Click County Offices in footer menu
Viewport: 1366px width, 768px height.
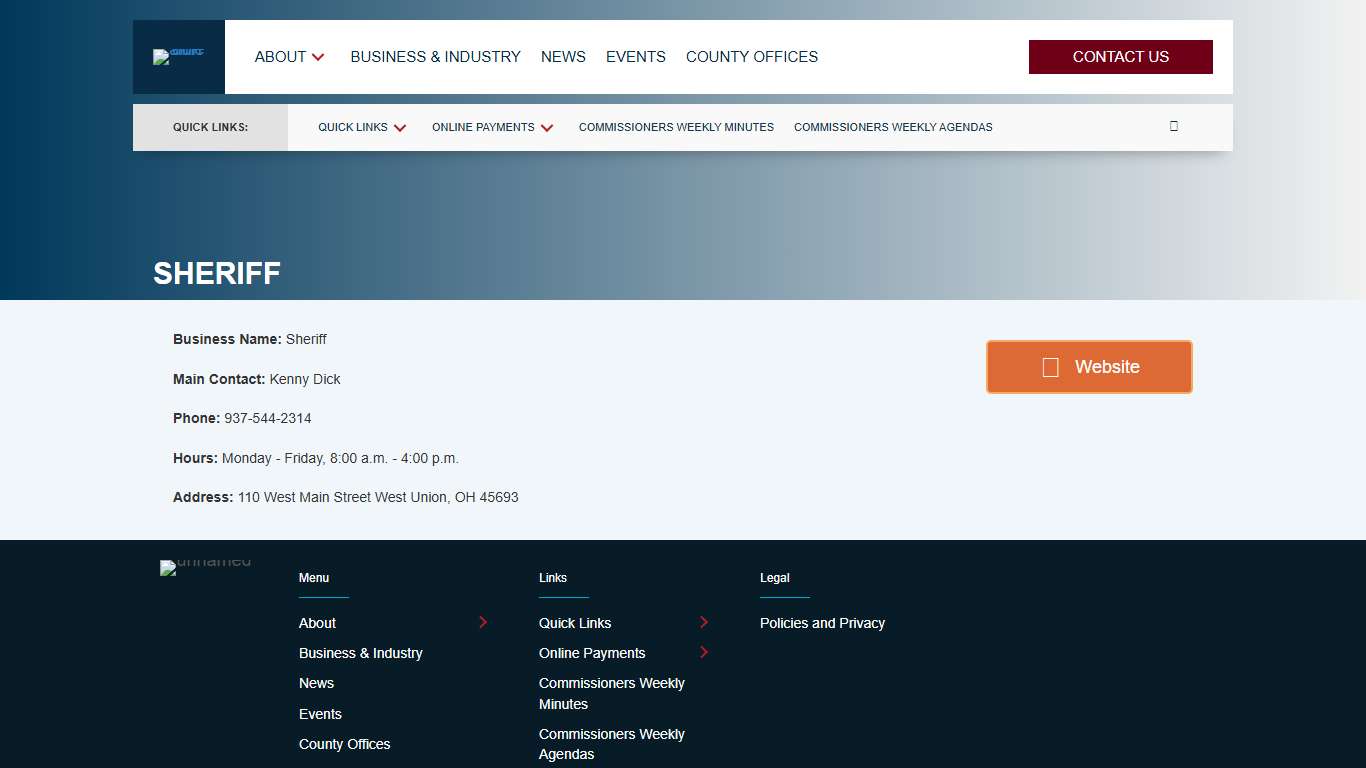click(x=344, y=744)
